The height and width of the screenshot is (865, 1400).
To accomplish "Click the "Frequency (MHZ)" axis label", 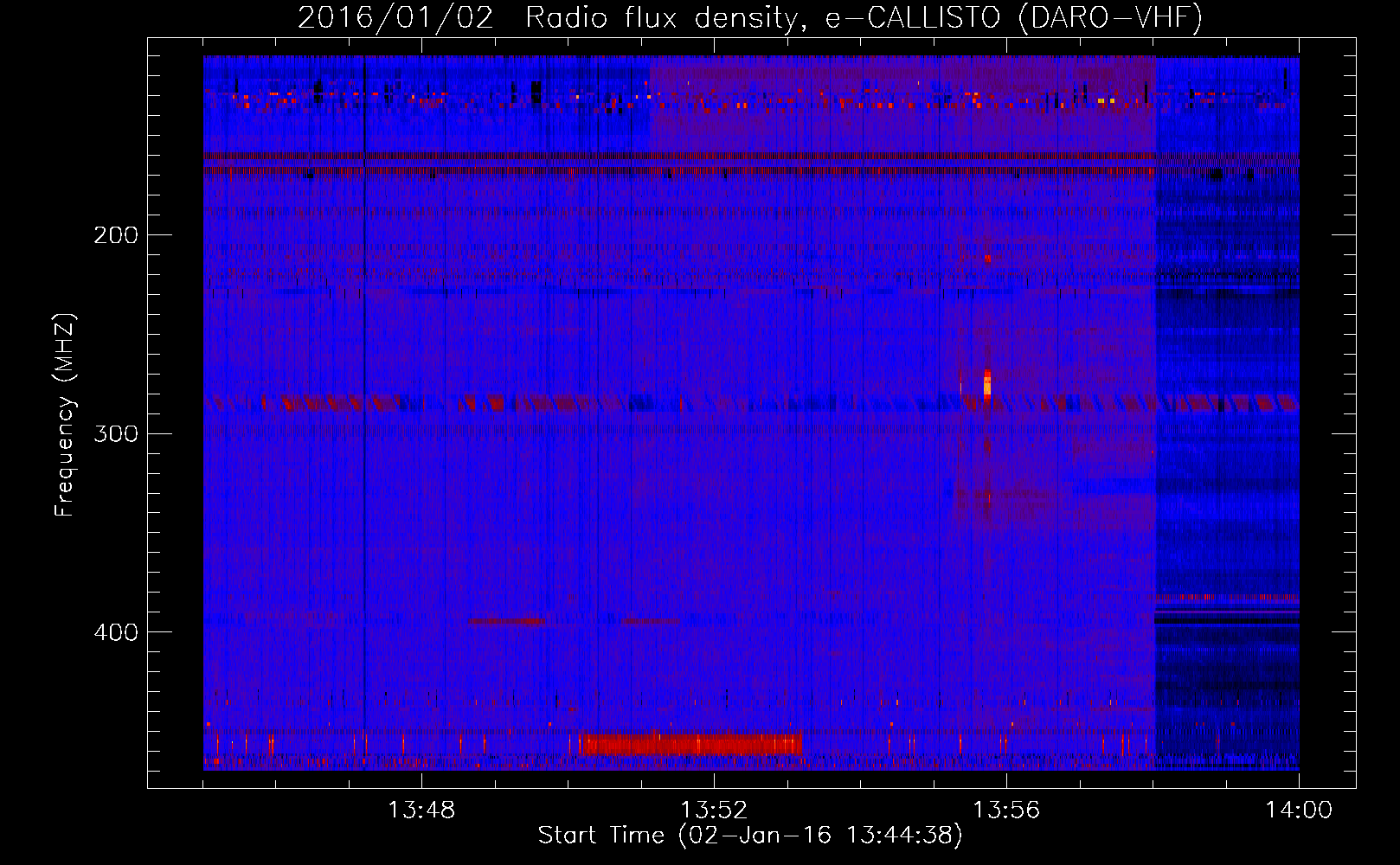I will (x=64, y=415).
